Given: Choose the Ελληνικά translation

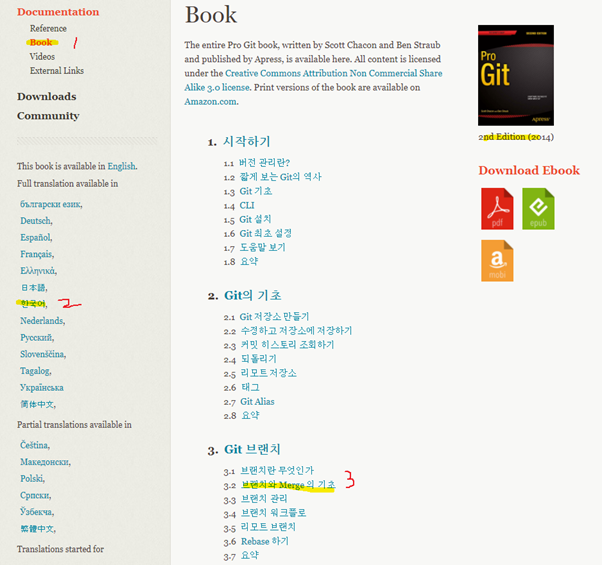Looking at the screenshot, I should click(x=38, y=271).
